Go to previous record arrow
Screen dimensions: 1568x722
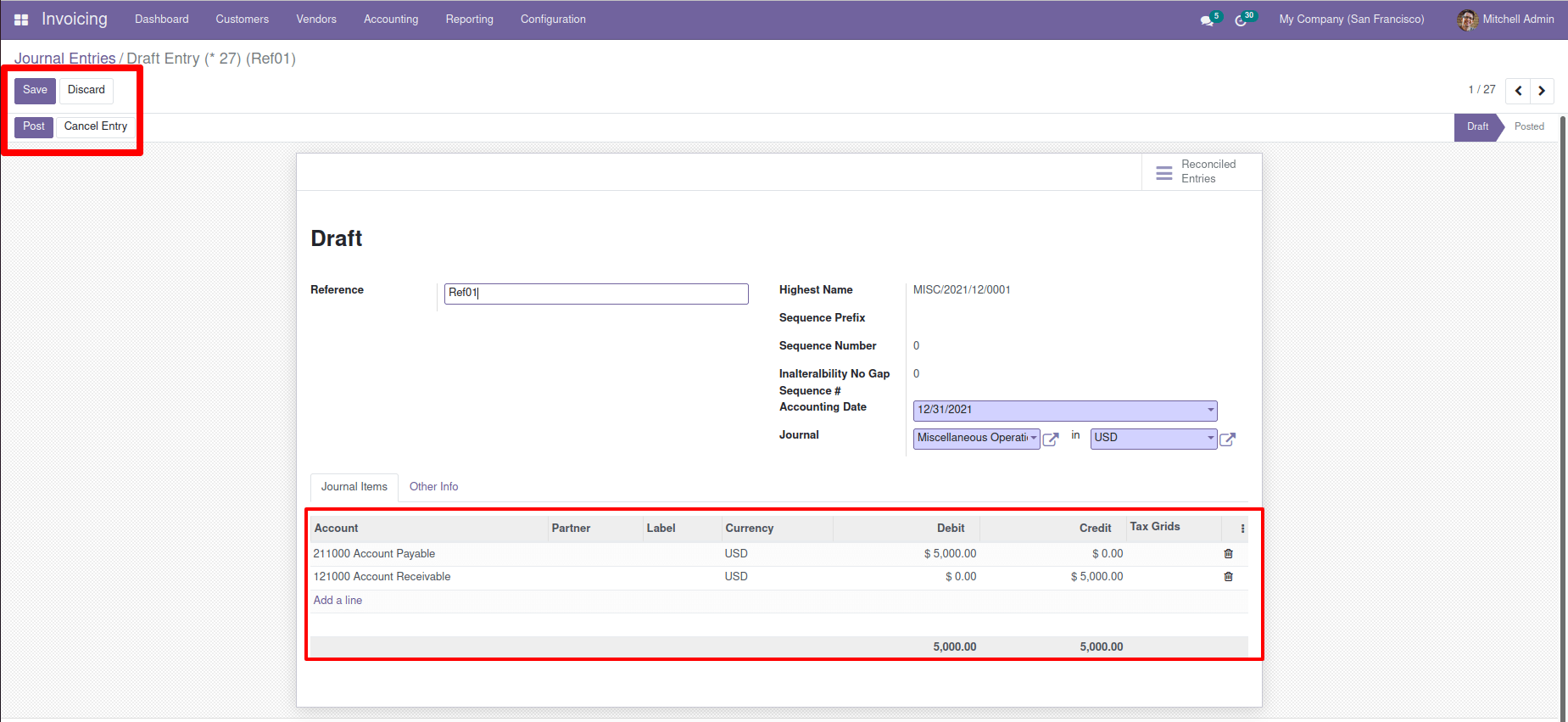[x=1518, y=91]
